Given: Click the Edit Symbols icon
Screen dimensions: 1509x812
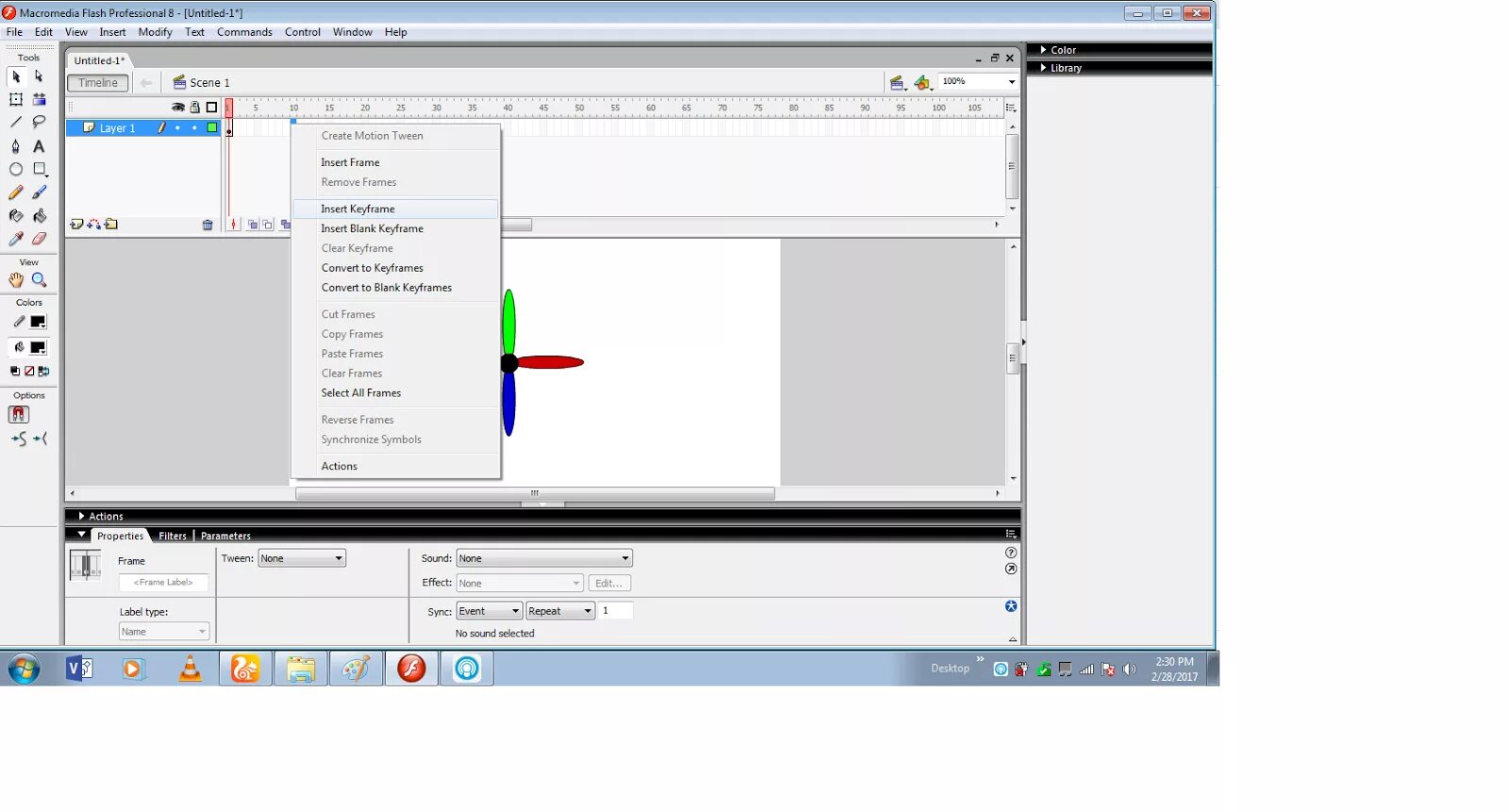Looking at the screenshot, I should pos(922,83).
